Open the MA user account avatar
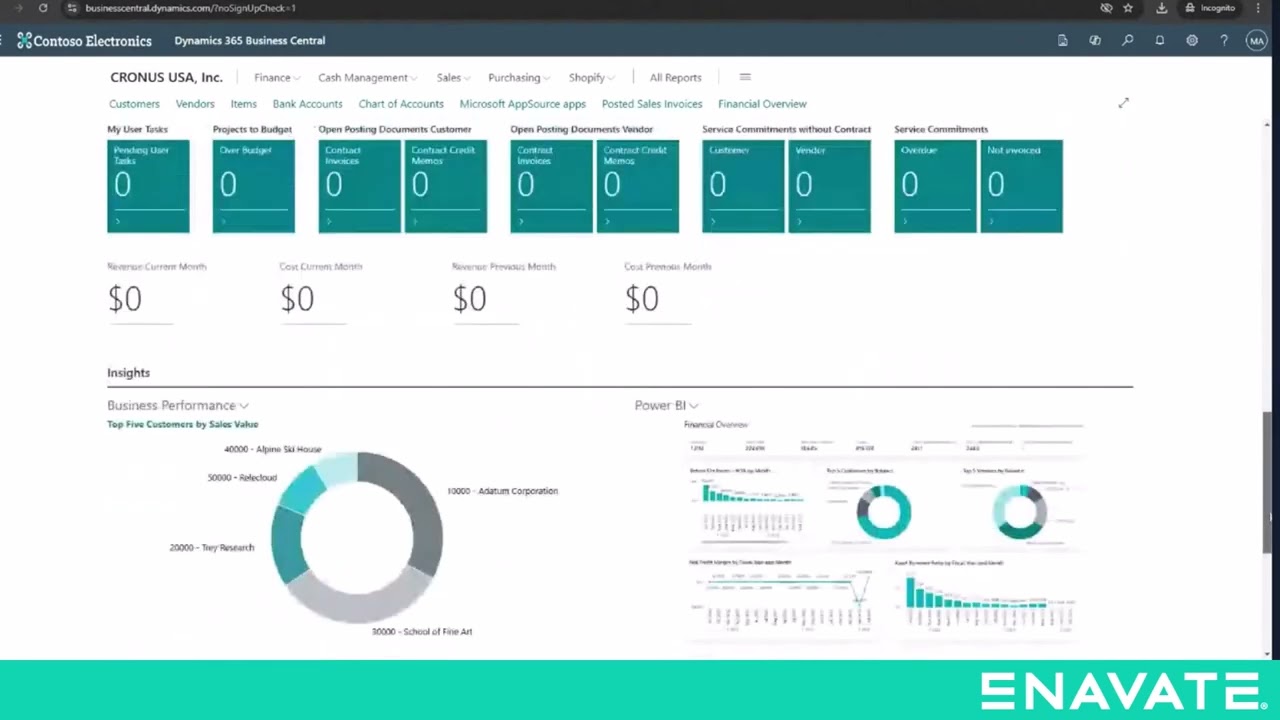 (1256, 41)
